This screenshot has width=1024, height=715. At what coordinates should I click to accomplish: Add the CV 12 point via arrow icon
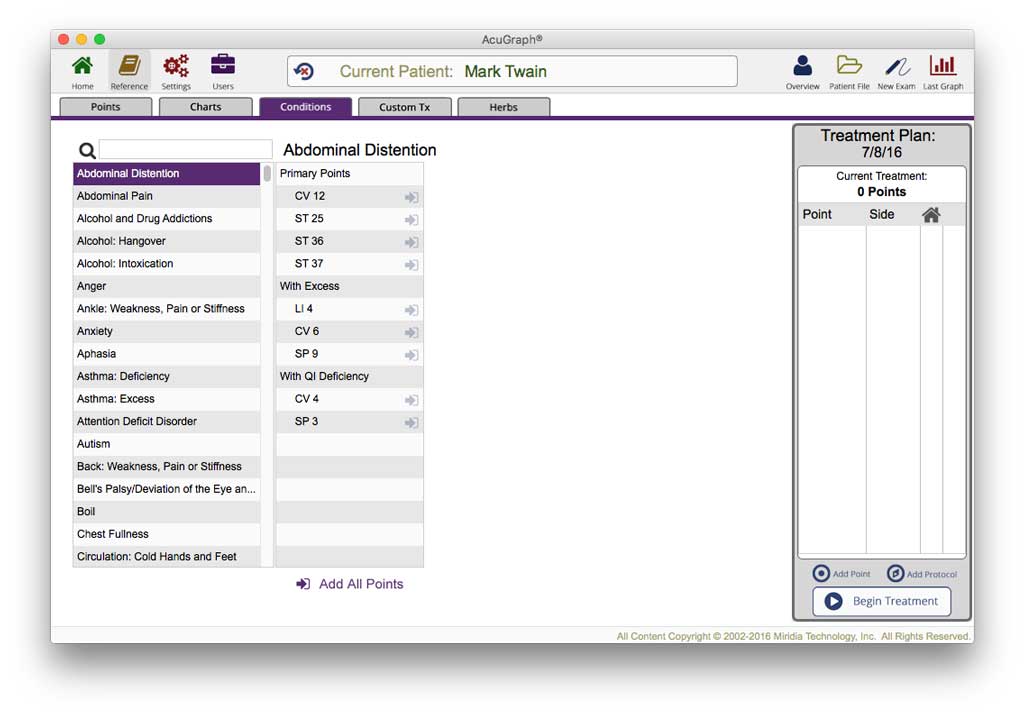(411, 197)
